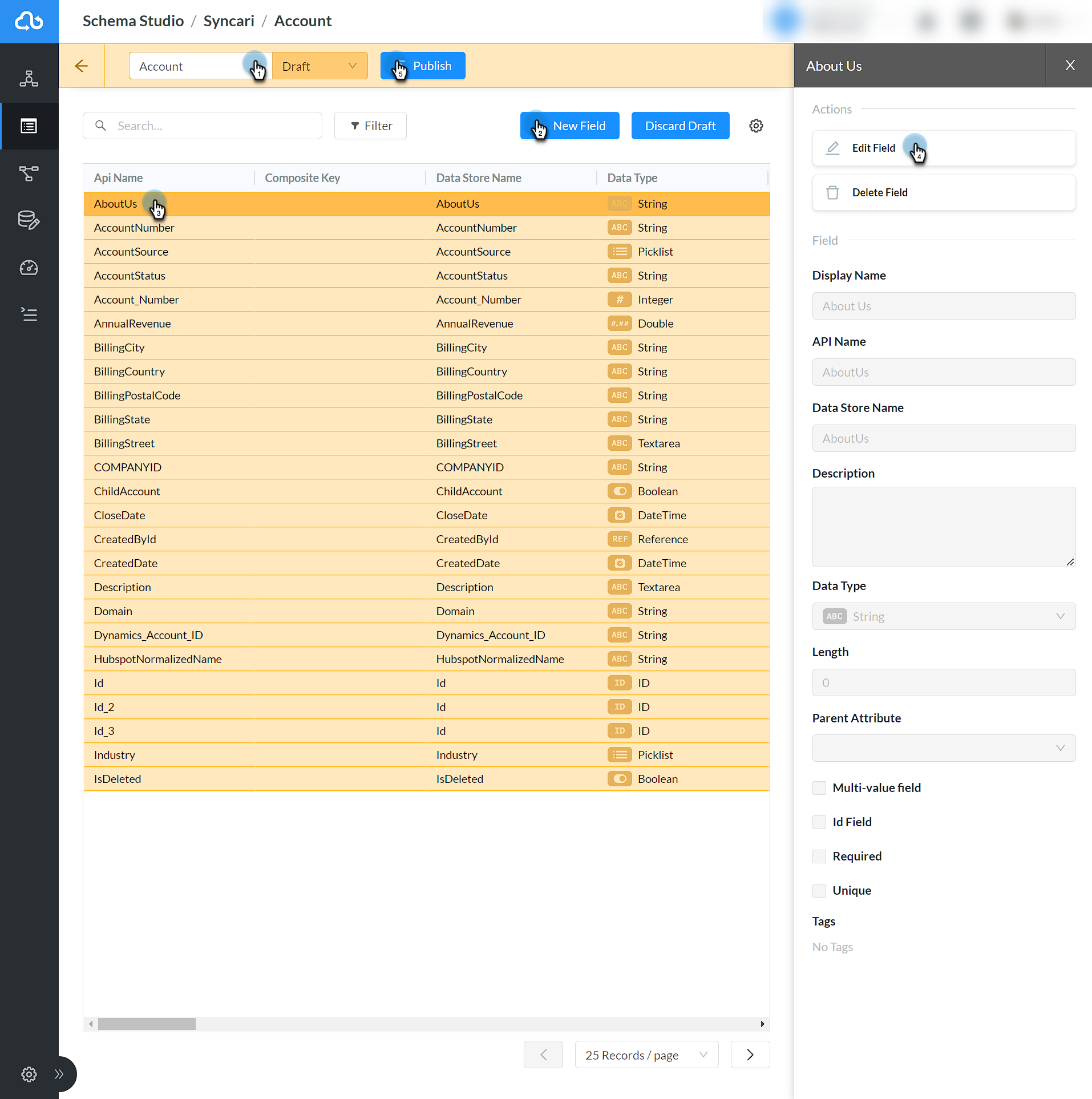Click the Delete Field action
1092x1099 pixels.
[944, 192]
